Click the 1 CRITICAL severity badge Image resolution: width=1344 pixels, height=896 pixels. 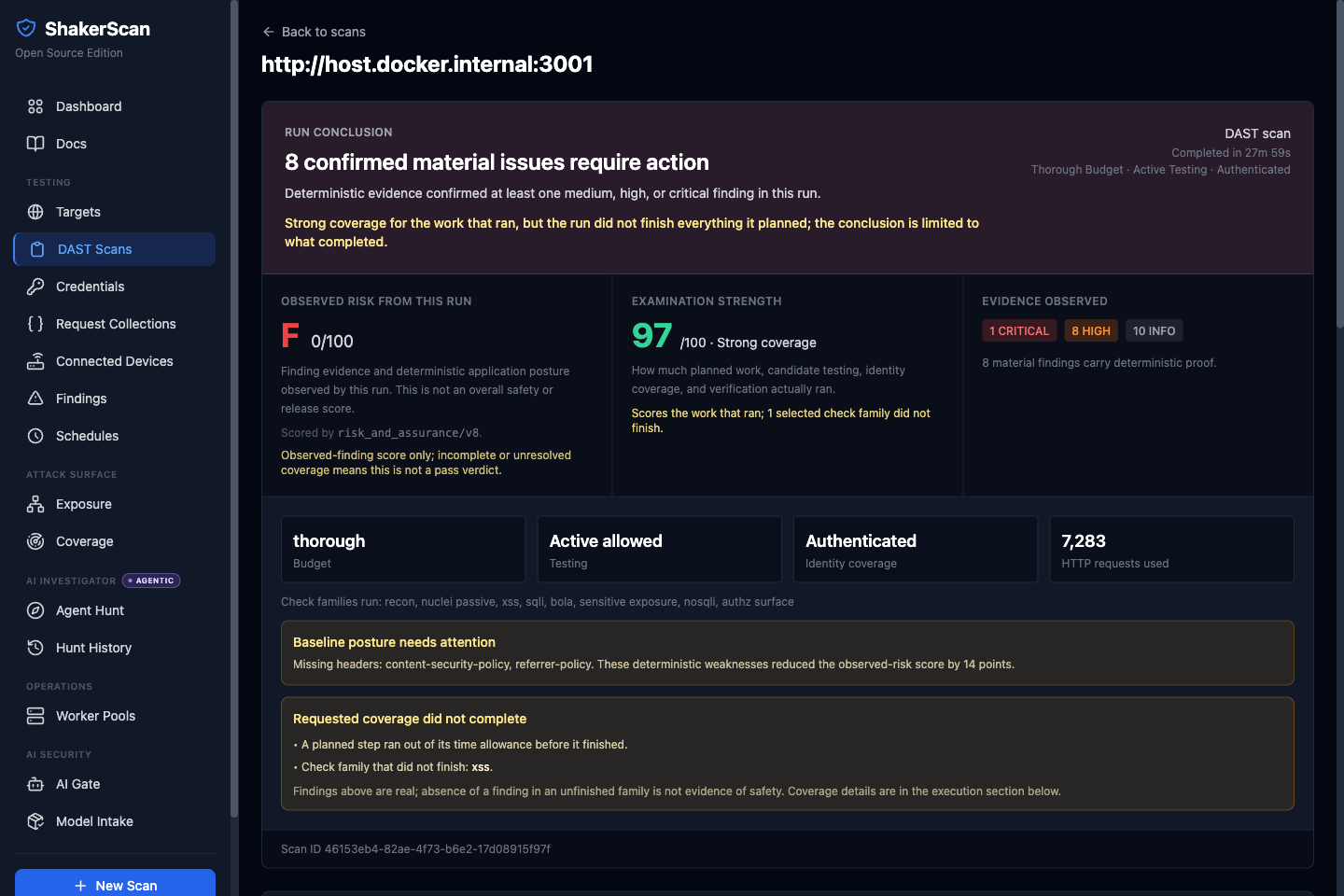click(1019, 330)
